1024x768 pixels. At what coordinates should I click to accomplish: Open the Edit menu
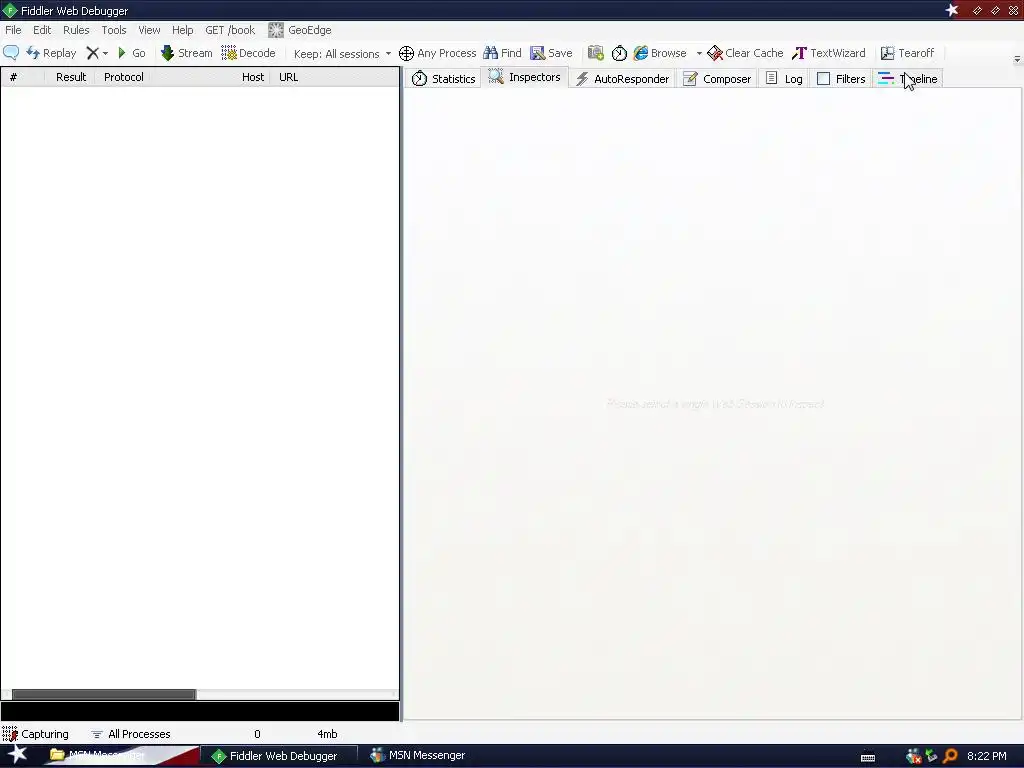[42, 30]
